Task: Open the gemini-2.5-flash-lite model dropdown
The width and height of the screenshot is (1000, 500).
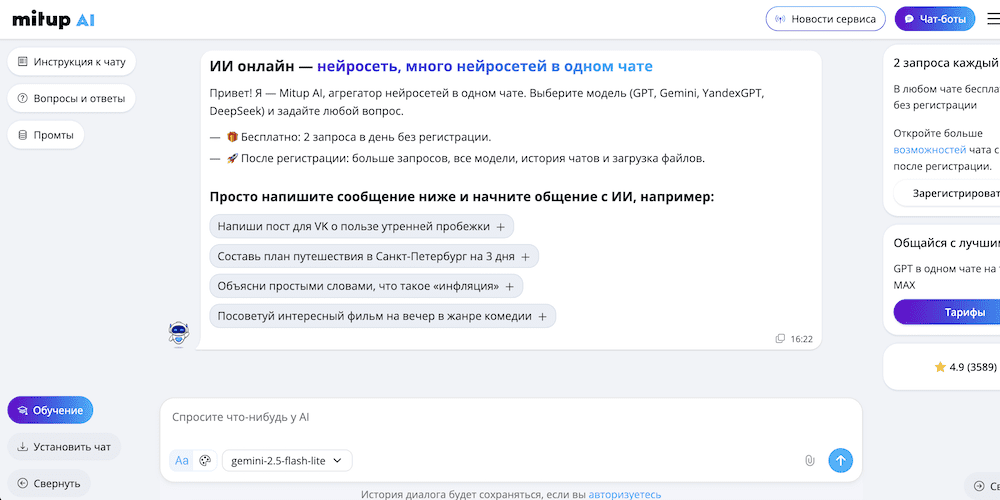Action: [287, 460]
